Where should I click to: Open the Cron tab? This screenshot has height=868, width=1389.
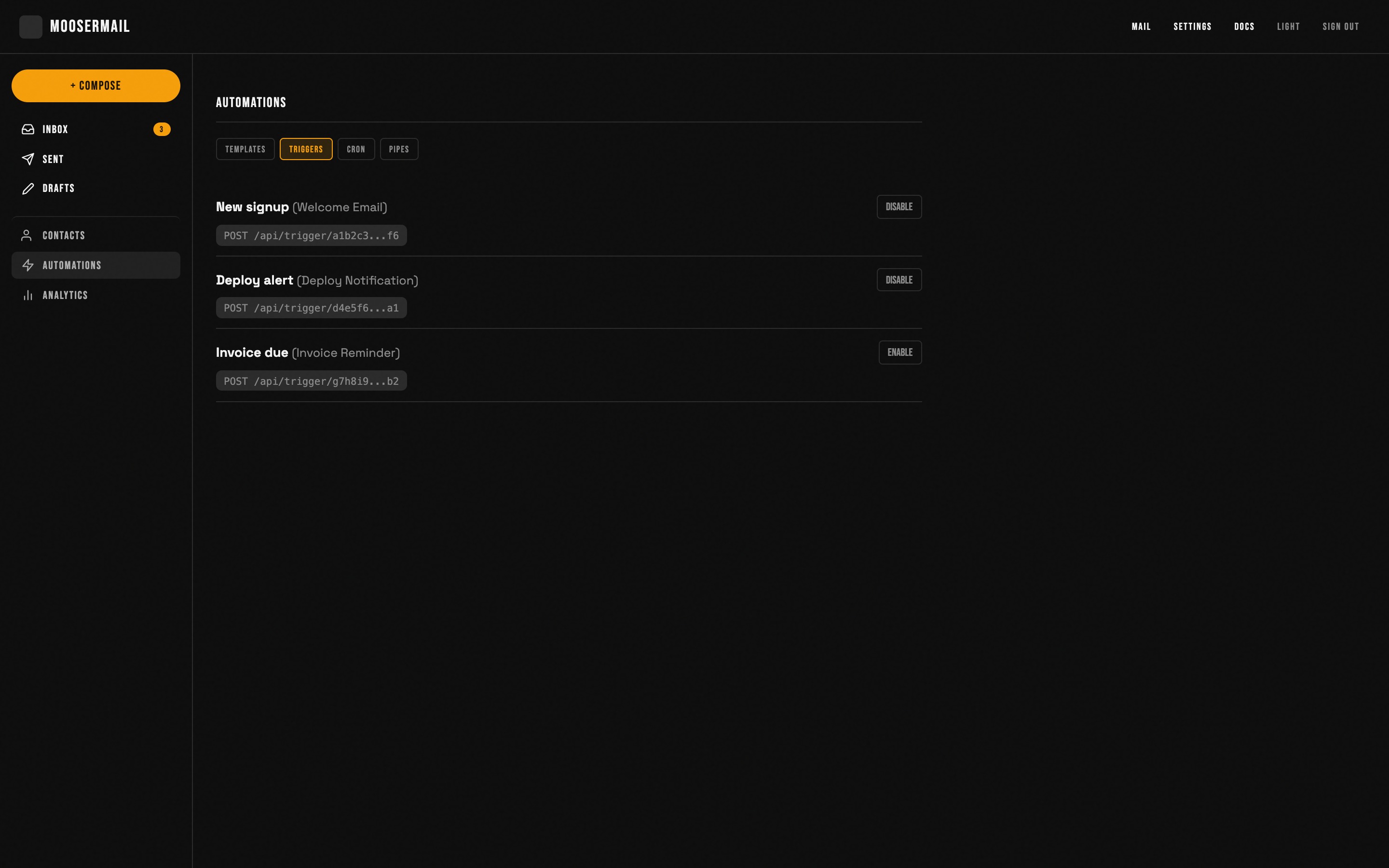coord(356,149)
